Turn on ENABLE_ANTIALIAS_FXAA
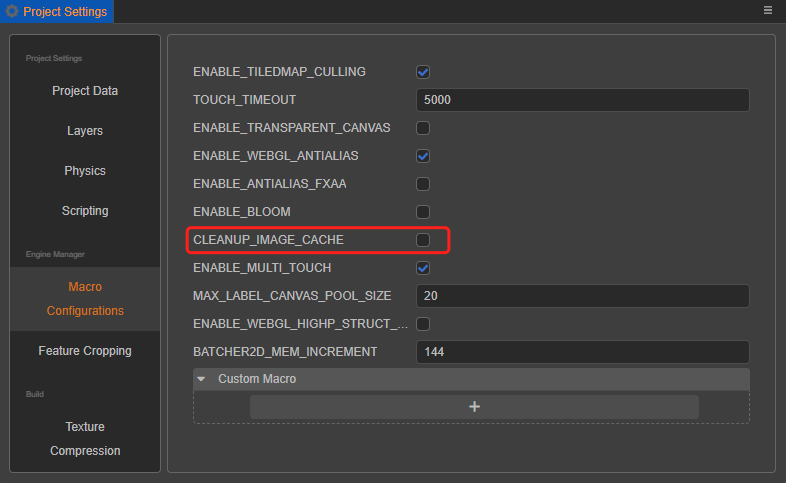 [423, 184]
